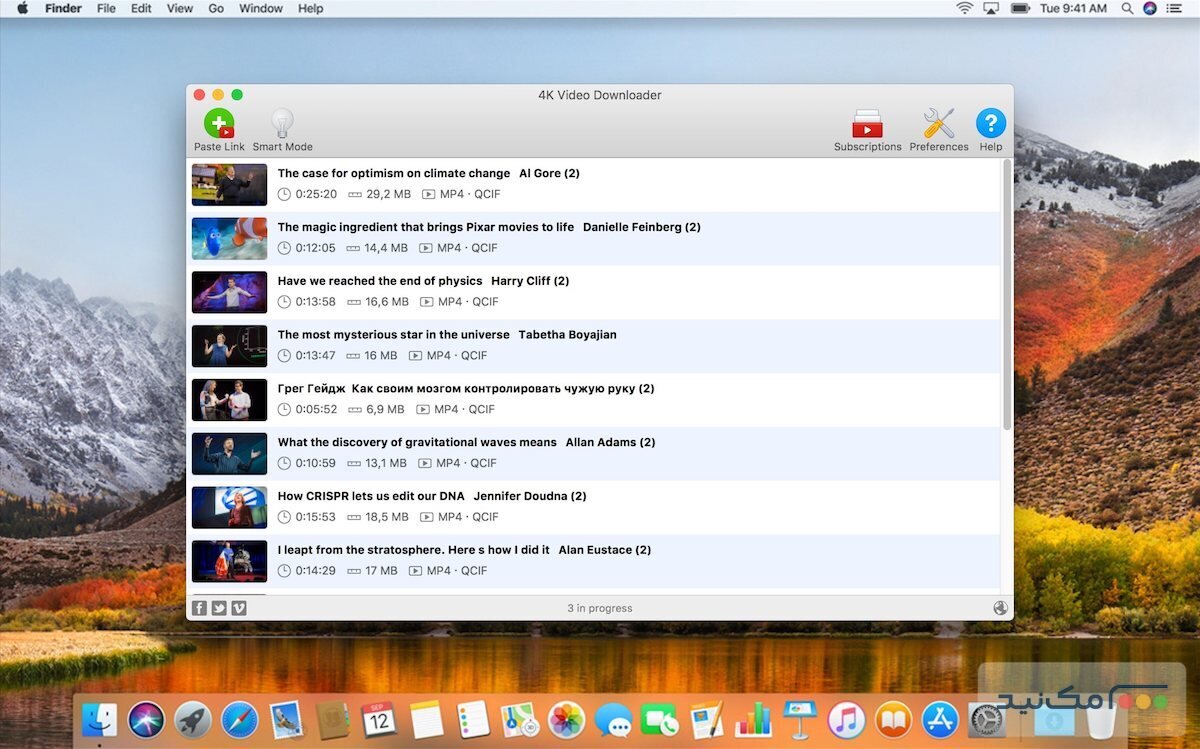Click the Twitter icon in the status bar

tap(219, 607)
